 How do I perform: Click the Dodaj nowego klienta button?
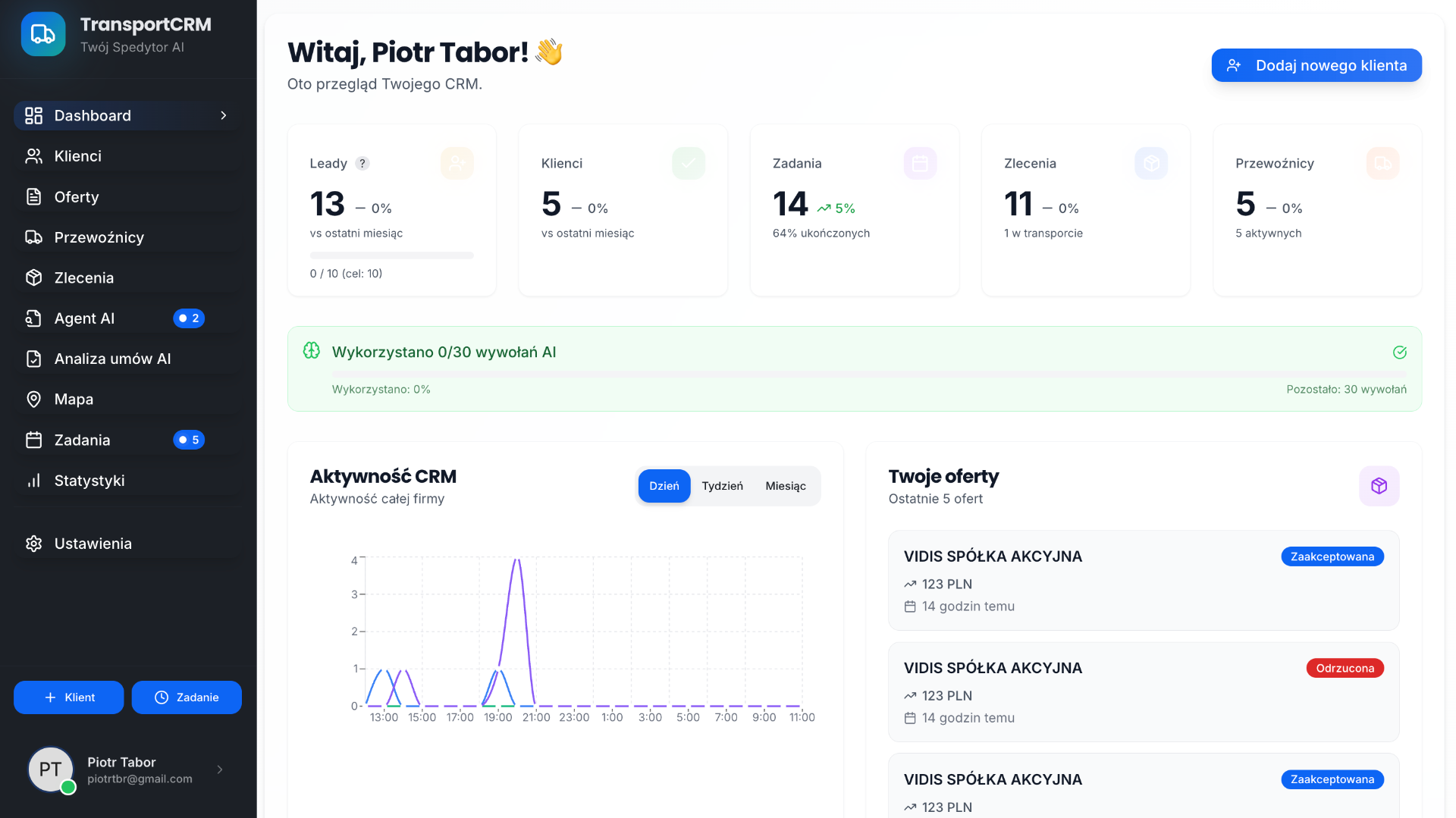(x=1316, y=65)
